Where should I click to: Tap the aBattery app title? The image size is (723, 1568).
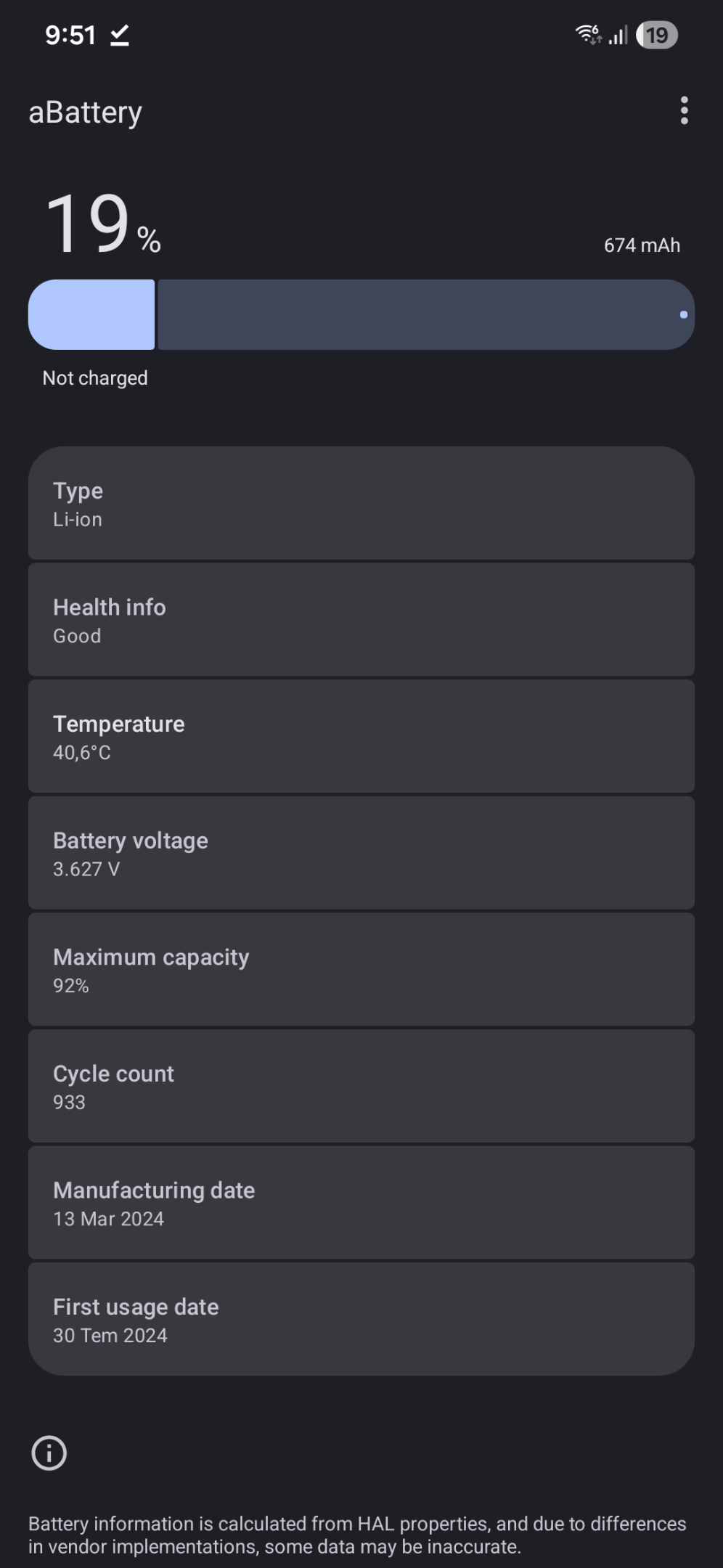pyautogui.click(x=86, y=113)
